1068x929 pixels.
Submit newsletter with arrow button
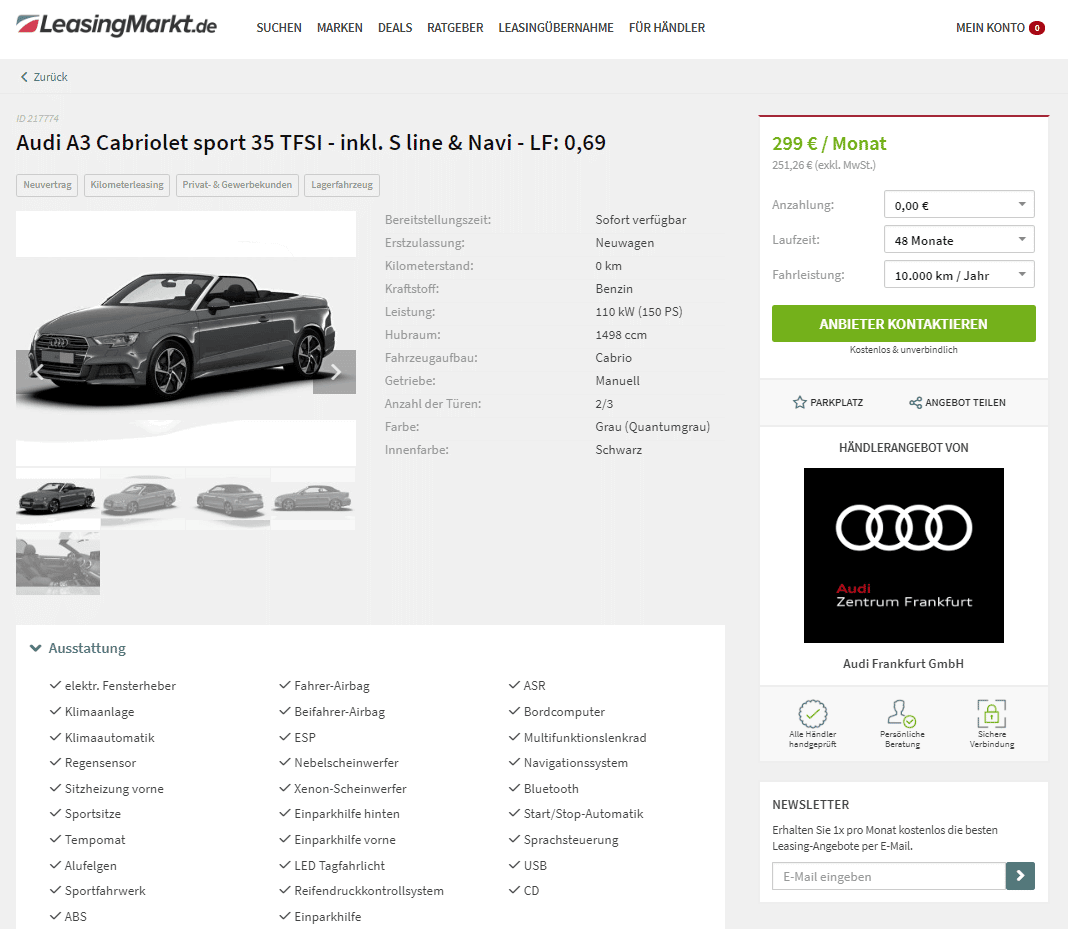pos(1020,877)
